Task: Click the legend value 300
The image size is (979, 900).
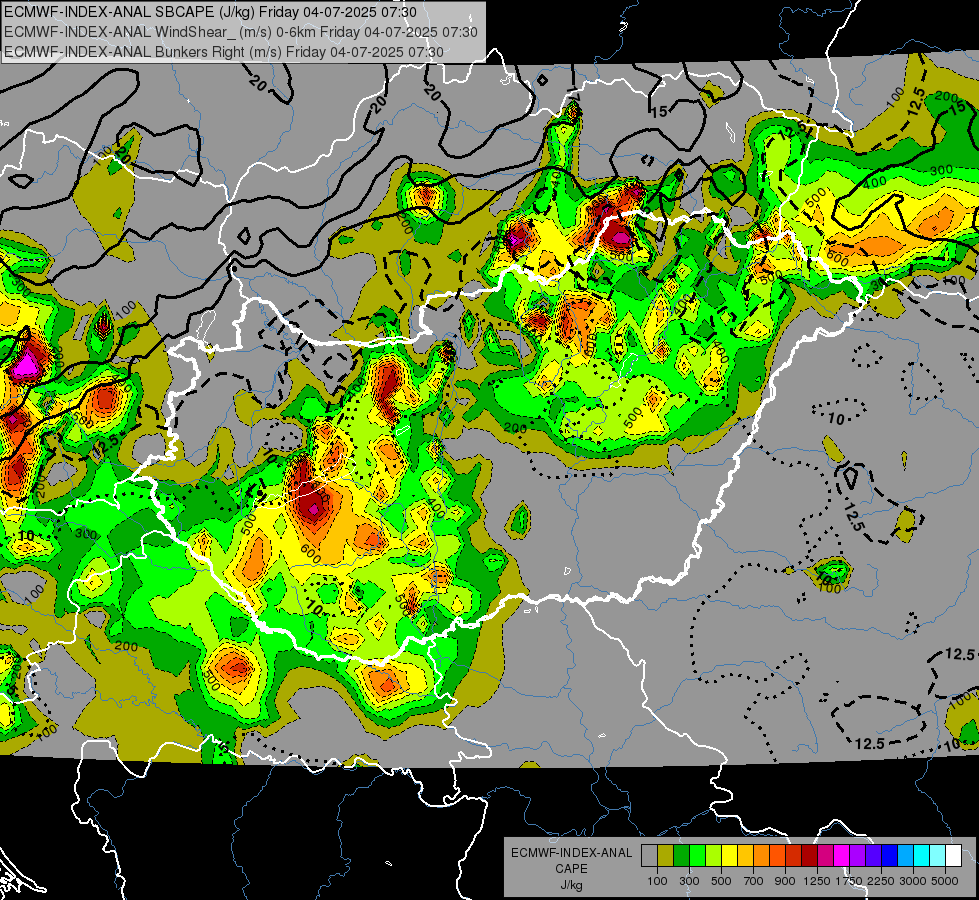Action: click(x=689, y=881)
